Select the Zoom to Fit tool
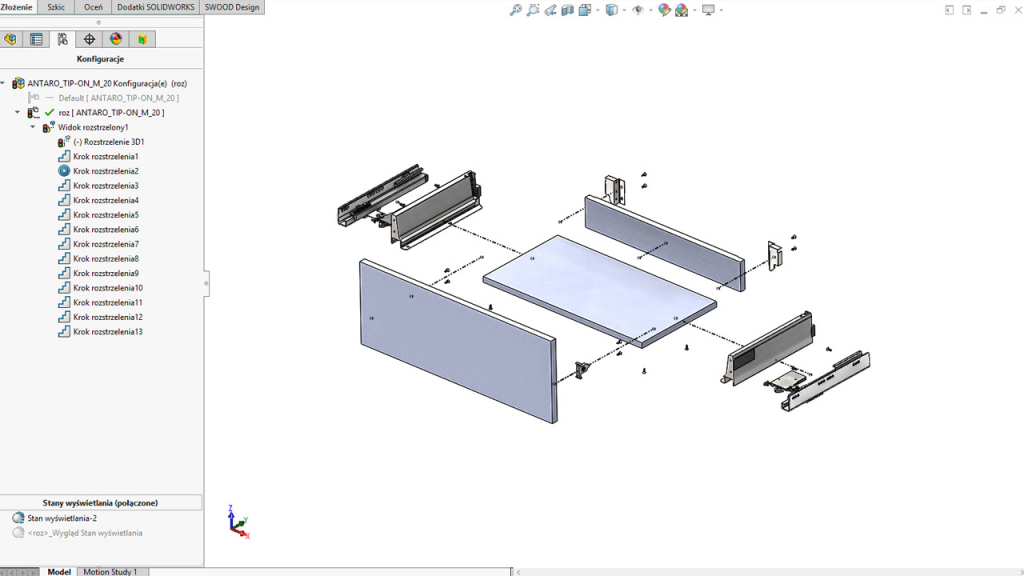 click(515, 9)
